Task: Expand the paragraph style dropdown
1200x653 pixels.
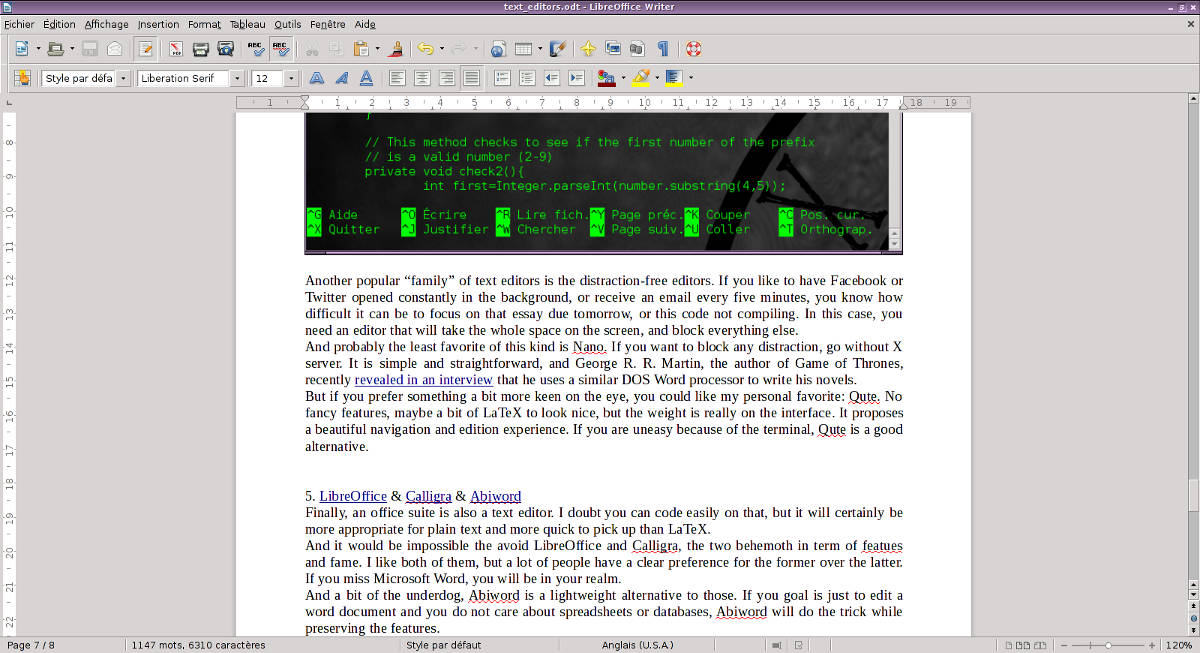Action: 123,77
